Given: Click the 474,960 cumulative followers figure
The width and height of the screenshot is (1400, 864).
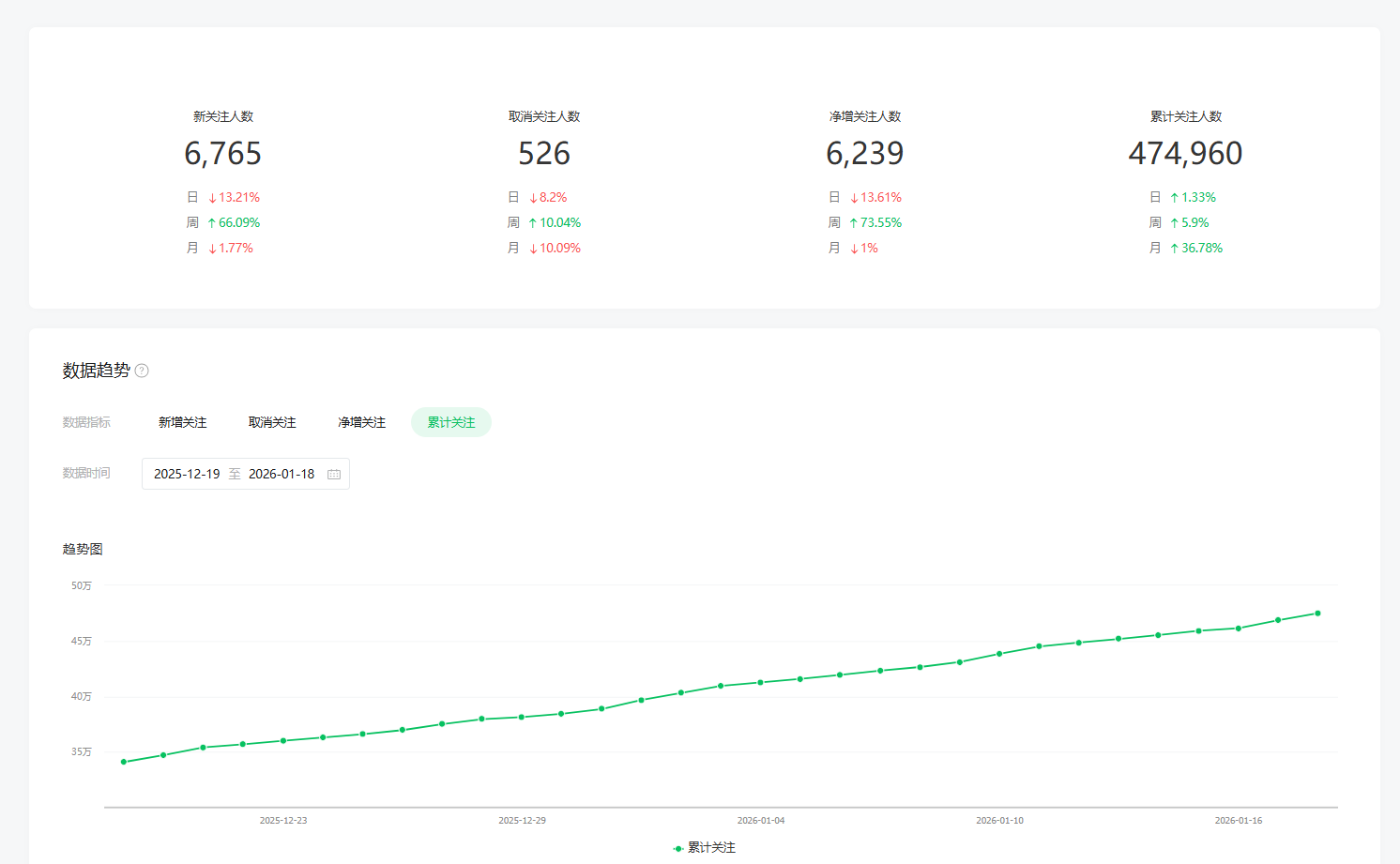Looking at the screenshot, I should [1185, 154].
